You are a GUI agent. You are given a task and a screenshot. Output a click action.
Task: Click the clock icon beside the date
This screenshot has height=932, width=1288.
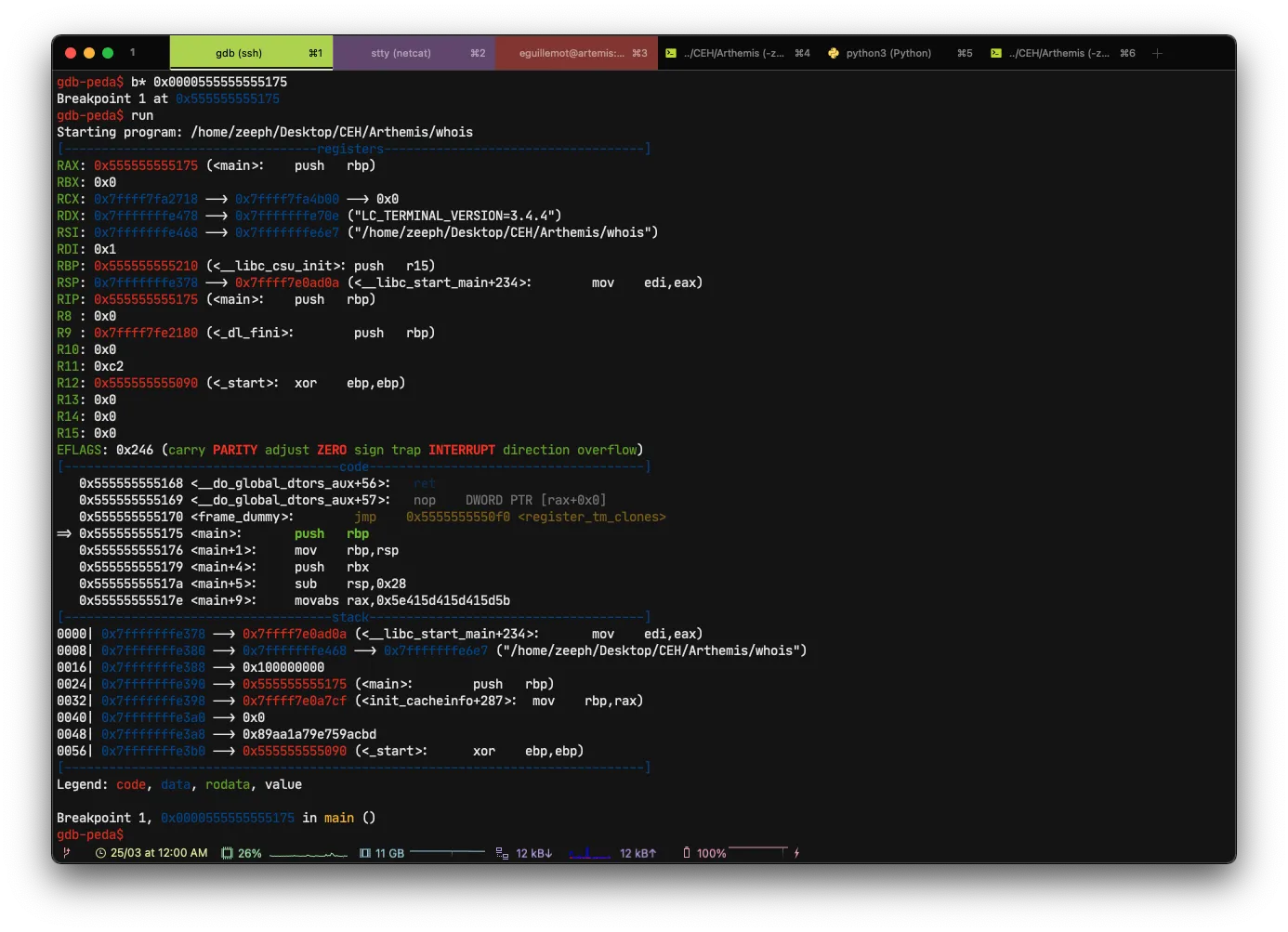100,853
